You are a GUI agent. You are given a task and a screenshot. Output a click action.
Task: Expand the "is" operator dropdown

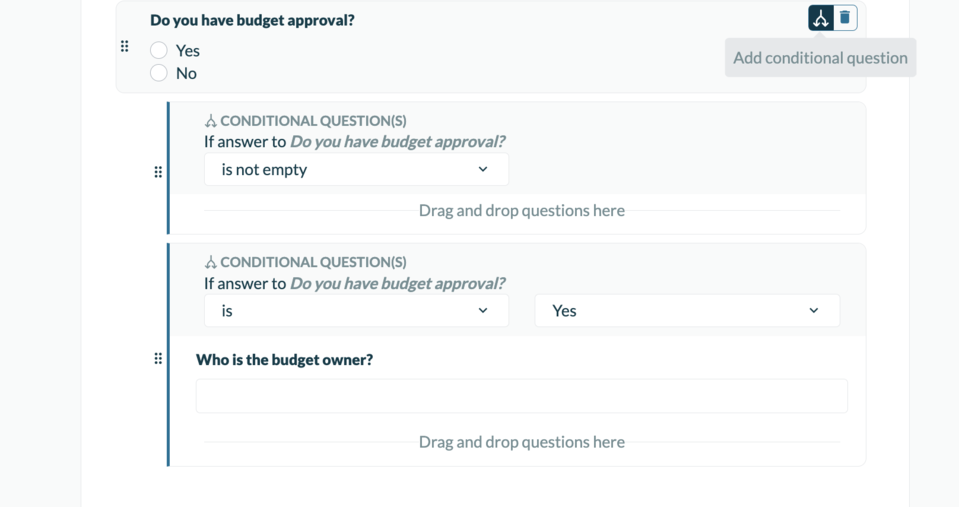(x=356, y=311)
